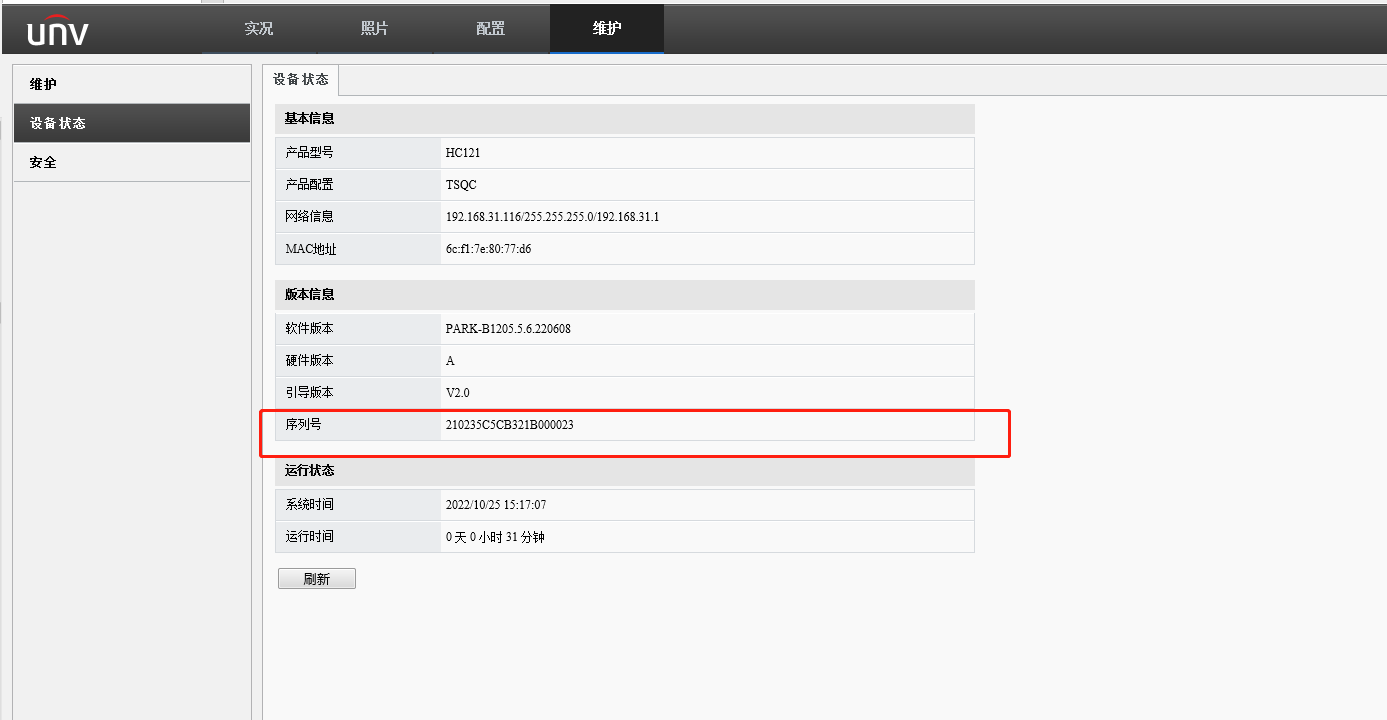Viewport: 1387px width, 720px height.
Task: Click the MAC address 6c:f1:7e:80:77:d6
Action: [489, 250]
